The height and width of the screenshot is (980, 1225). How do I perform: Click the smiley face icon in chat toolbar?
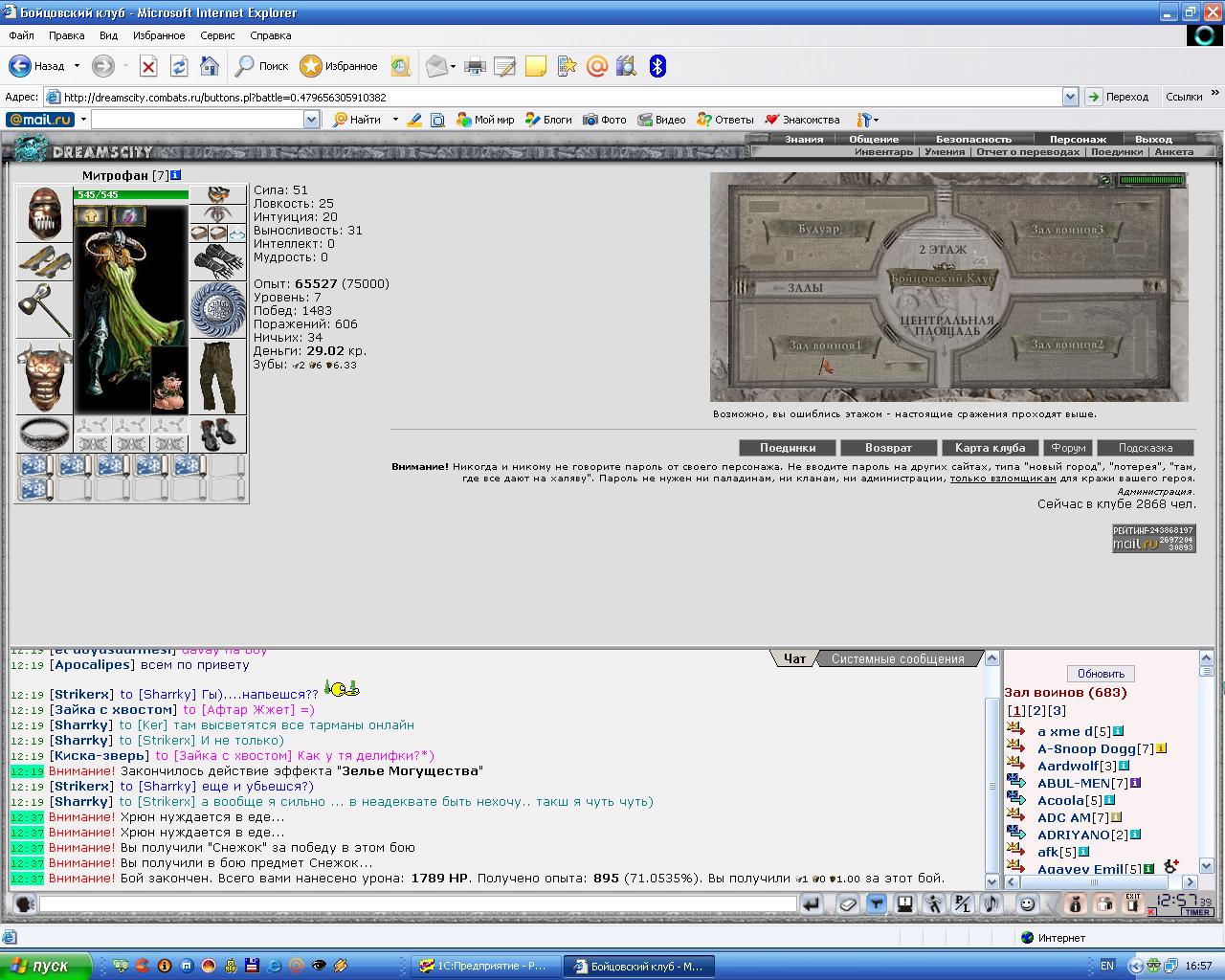(1027, 903)
